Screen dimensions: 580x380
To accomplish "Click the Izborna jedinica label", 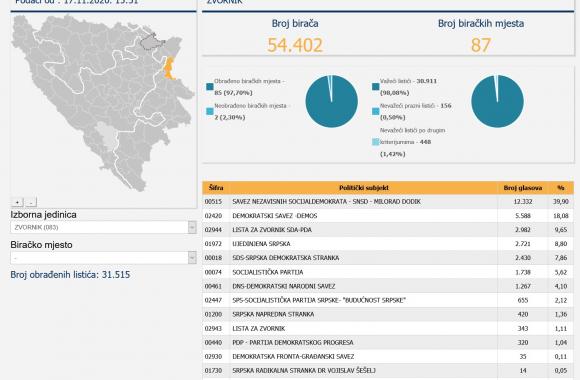I will tap(43, 215).
